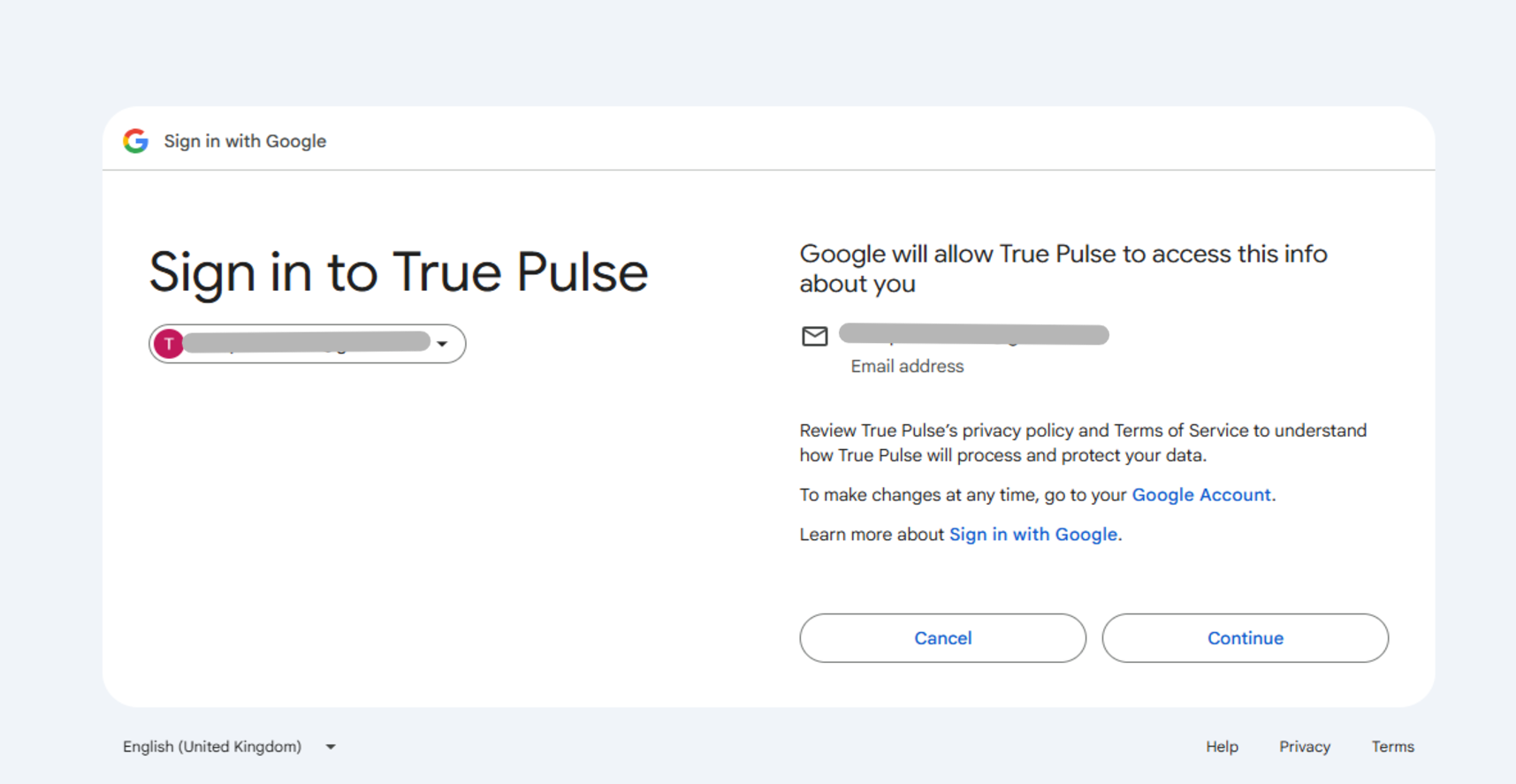
Task: Click the 'Sign in to True Pulse' heading
Action: tap(398, 271)
